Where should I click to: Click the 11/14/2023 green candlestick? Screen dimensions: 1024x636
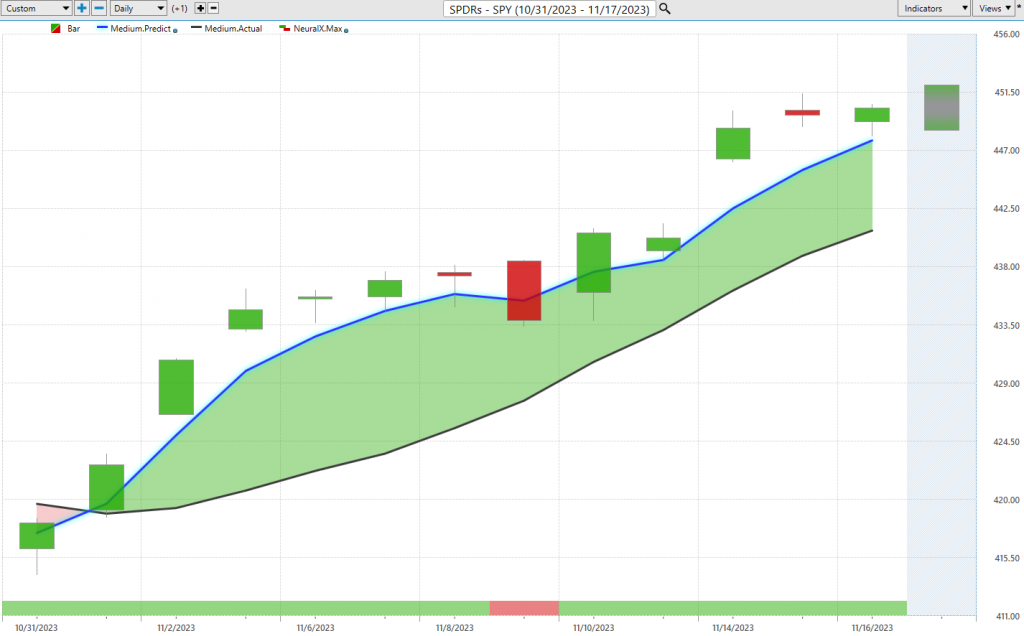click(x=733, y=144)
